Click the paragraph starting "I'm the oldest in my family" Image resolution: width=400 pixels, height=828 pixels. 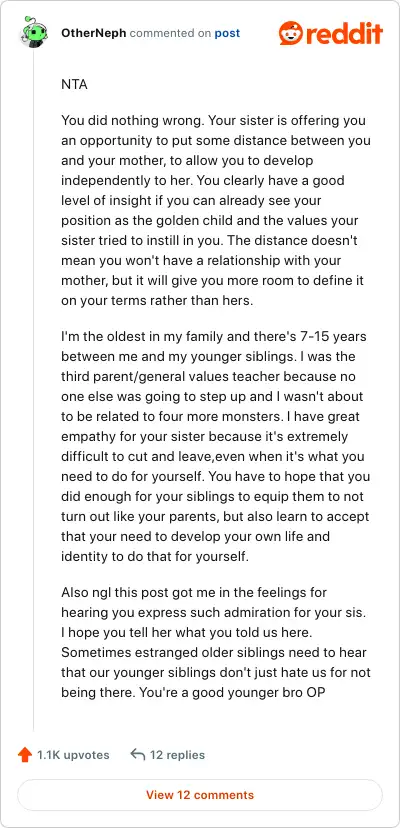coord(216,446)
